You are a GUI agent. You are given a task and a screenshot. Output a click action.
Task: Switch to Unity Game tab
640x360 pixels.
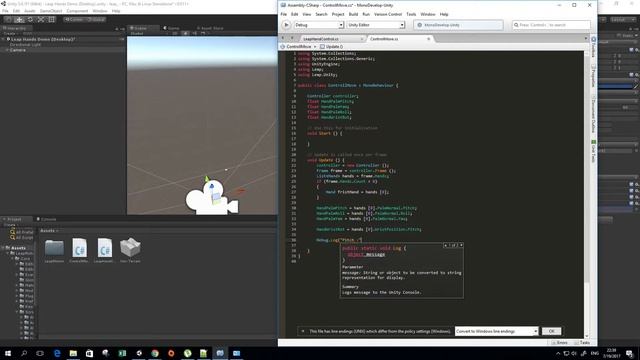pos(171,28)
